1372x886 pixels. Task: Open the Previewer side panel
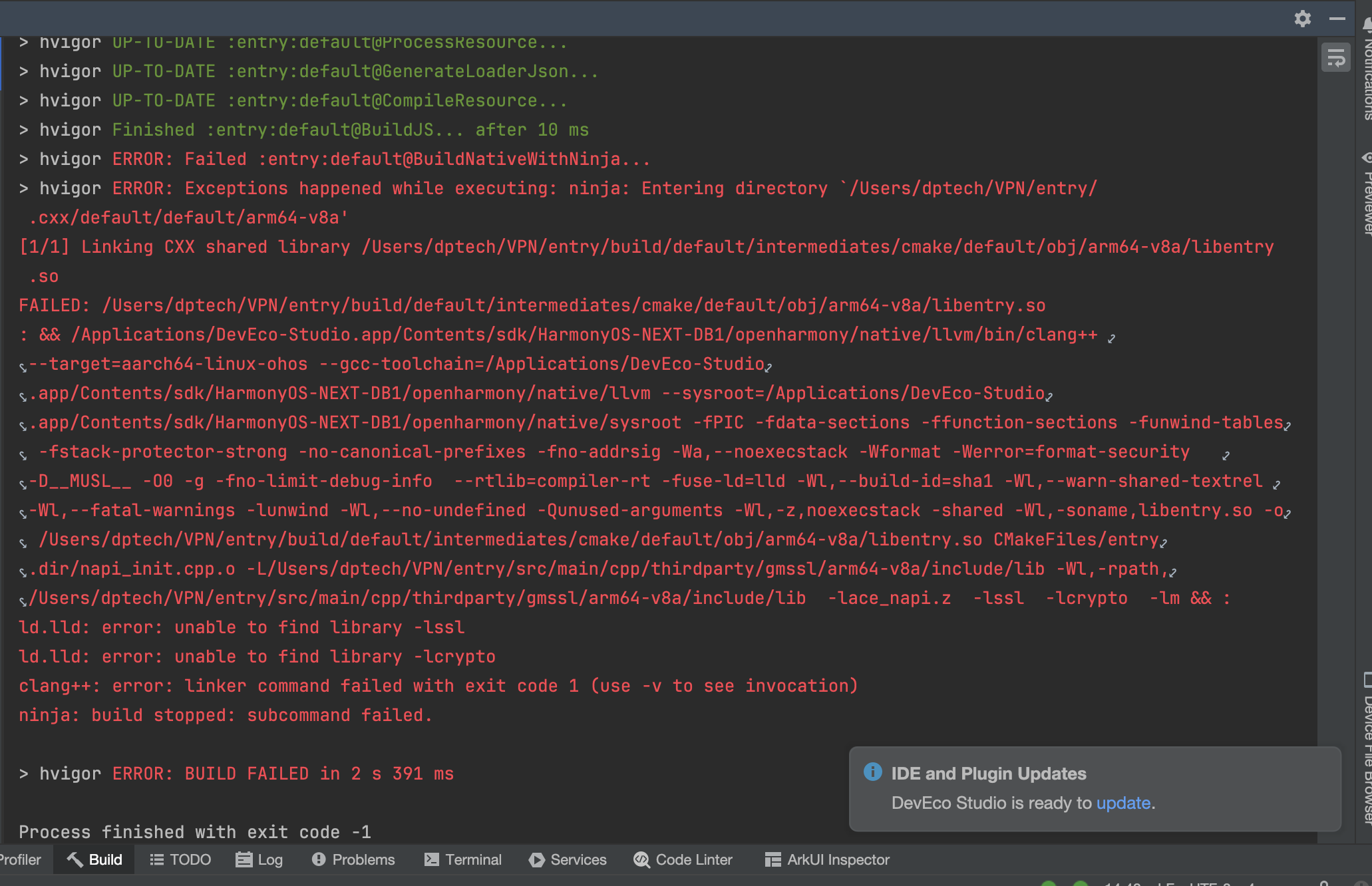pos(1367,193)
